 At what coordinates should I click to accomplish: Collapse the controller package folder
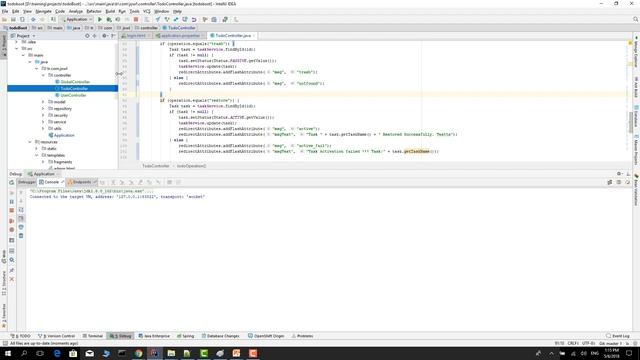point(43,75)
